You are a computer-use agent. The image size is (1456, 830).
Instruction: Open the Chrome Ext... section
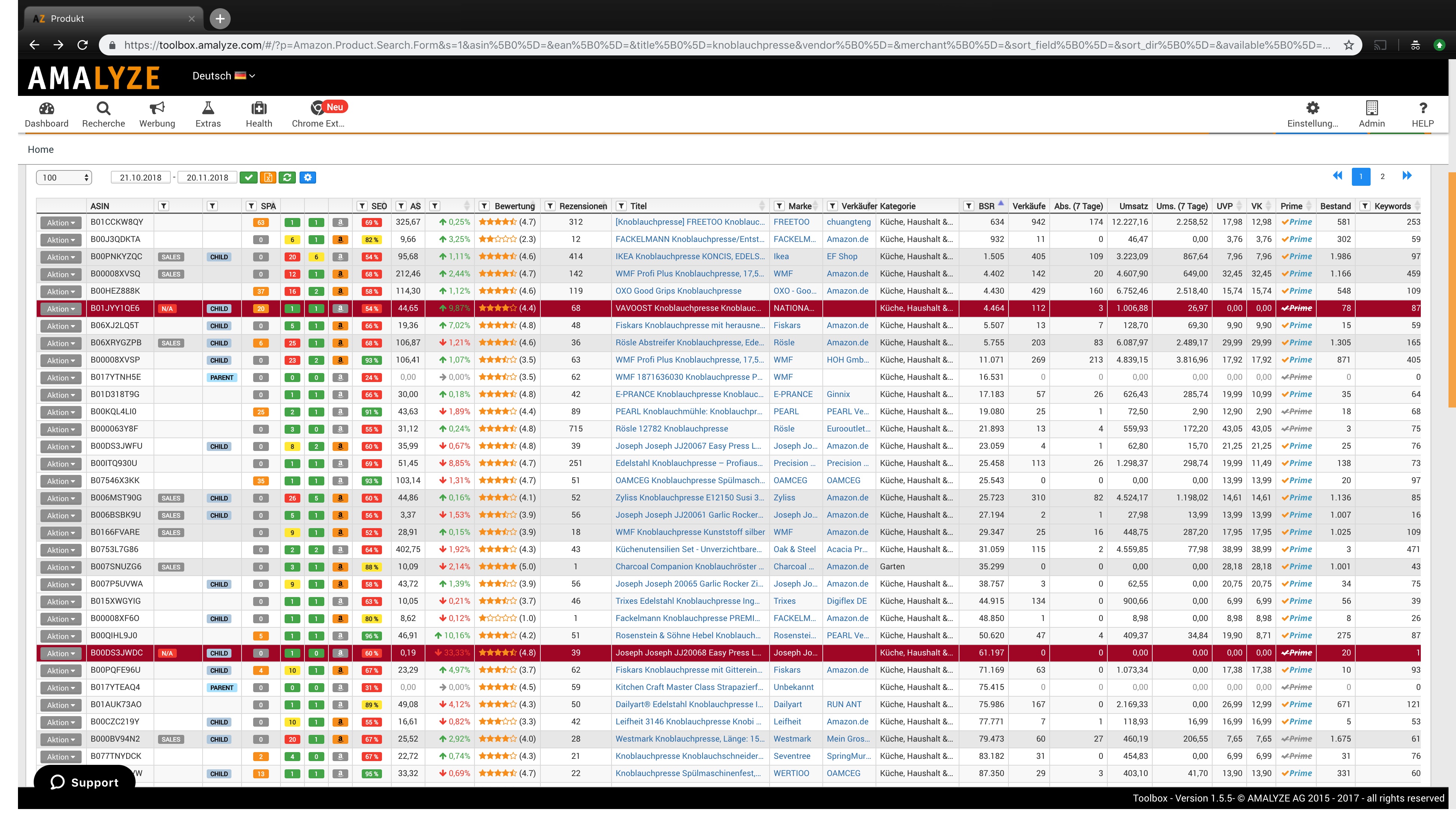coord(318,114)
